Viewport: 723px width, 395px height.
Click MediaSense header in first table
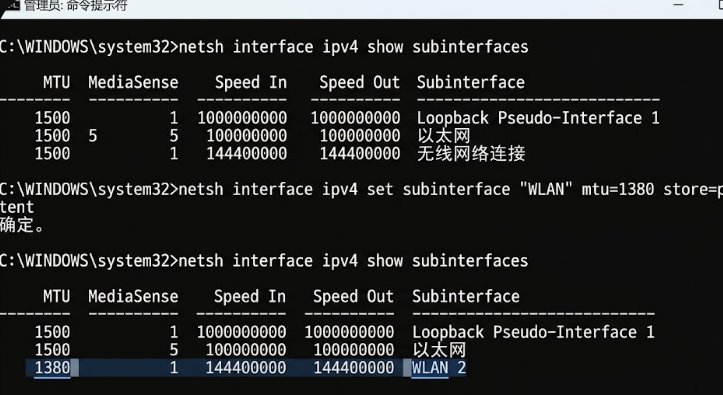[x=133, y=83]
